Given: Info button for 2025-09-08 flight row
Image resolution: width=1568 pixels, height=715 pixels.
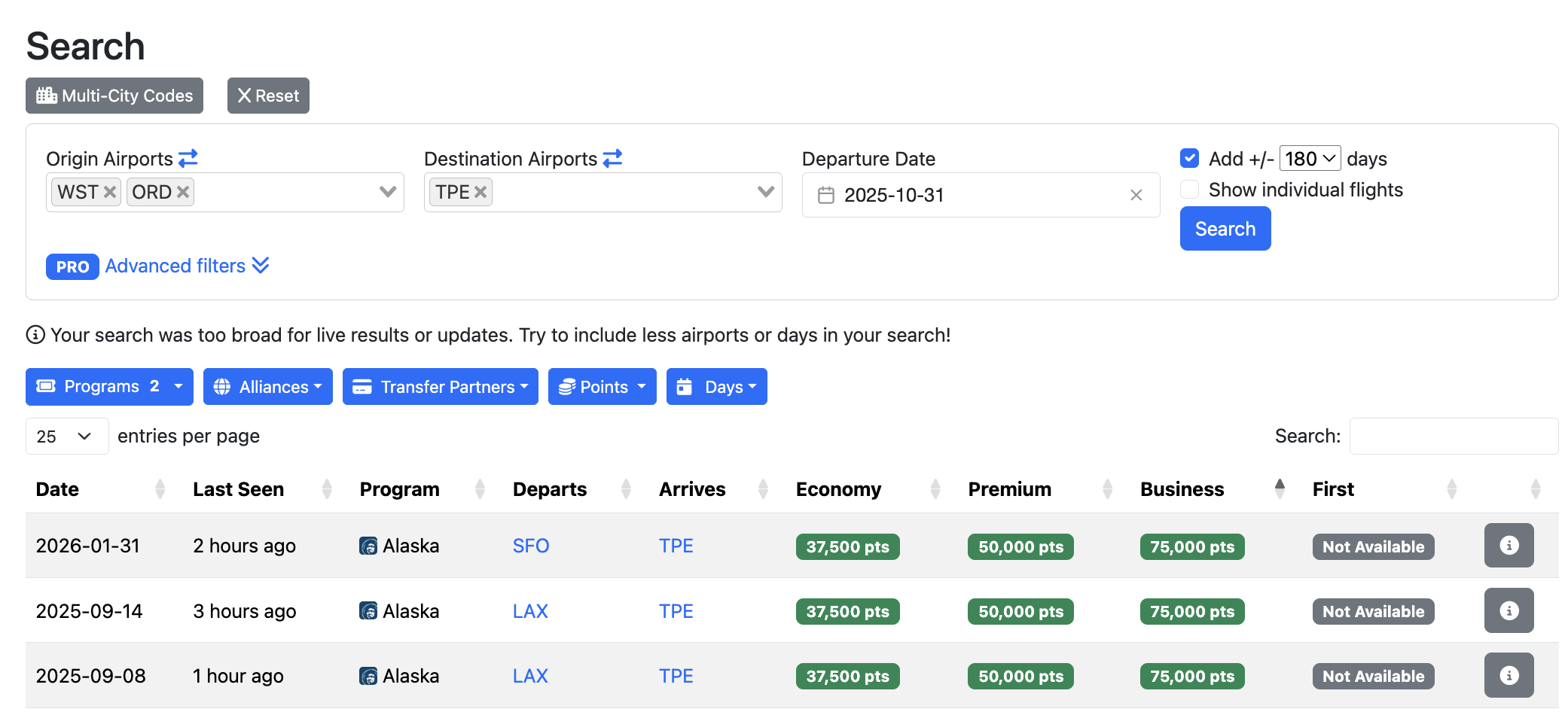Looking at the screenshot, I should [x=1509, y=674].
